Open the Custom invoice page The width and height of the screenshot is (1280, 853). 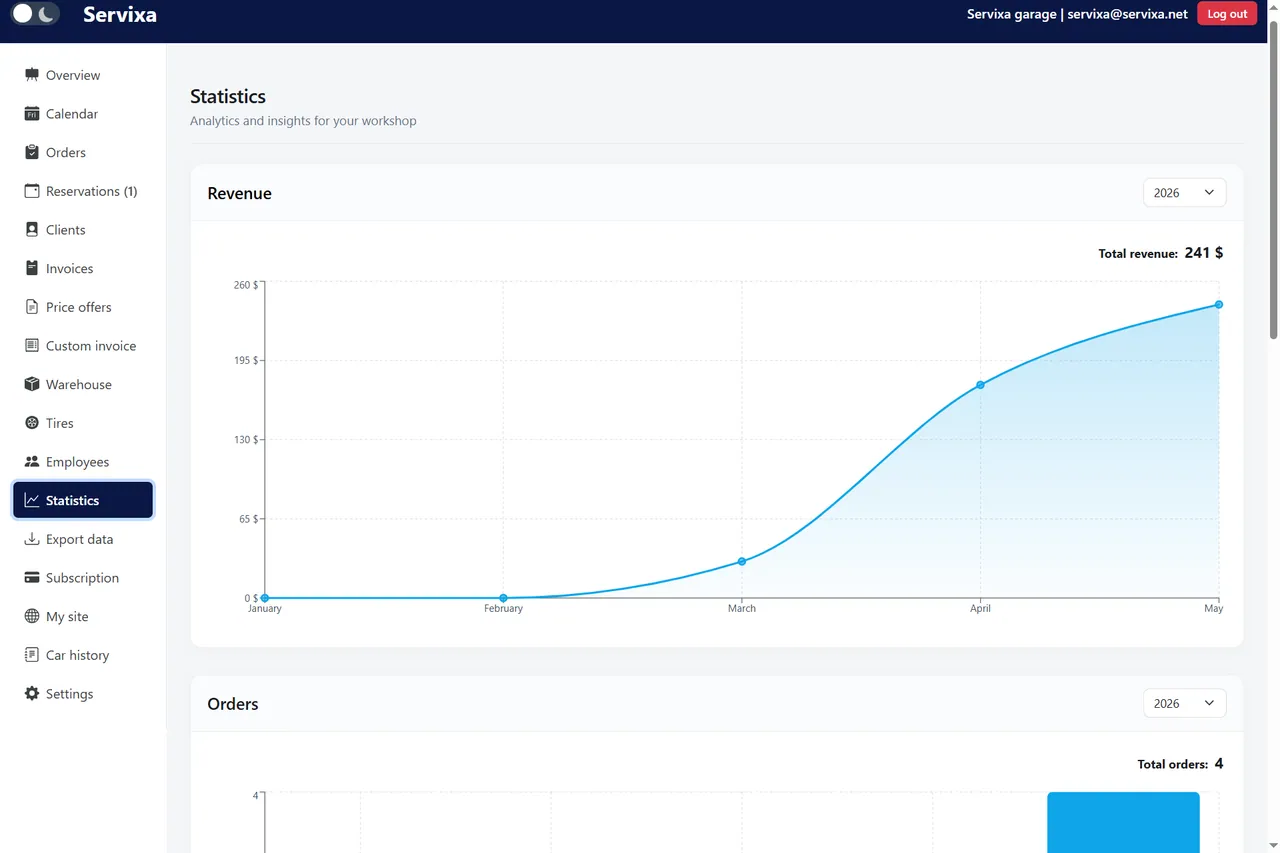coord(83,346)
